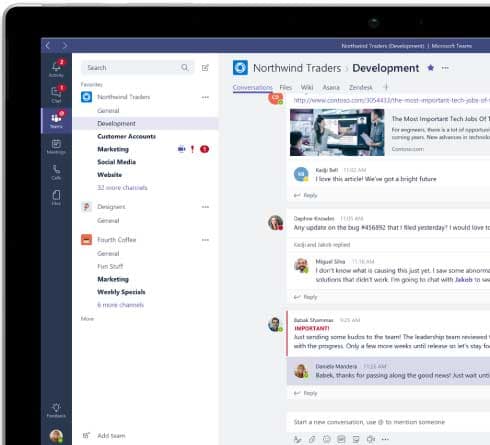Open the contoso.com article link
Screen dimensions: 490x445
click(x=391, y=100)
